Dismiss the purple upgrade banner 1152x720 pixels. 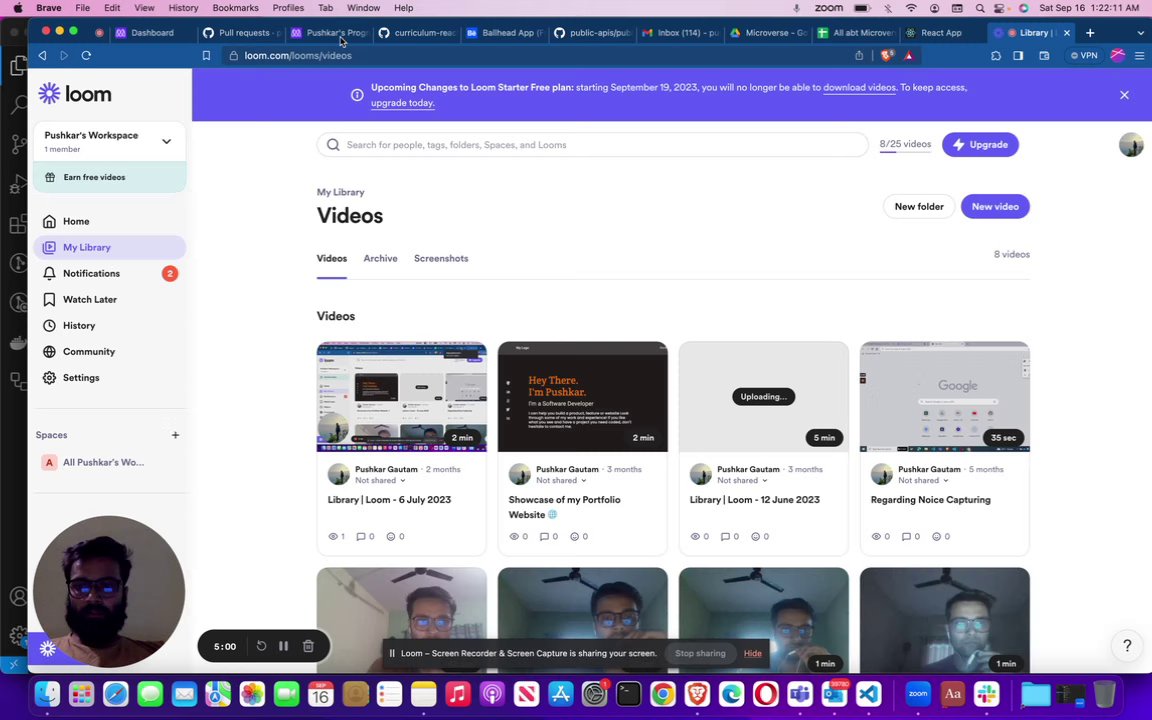[1124, 95]
